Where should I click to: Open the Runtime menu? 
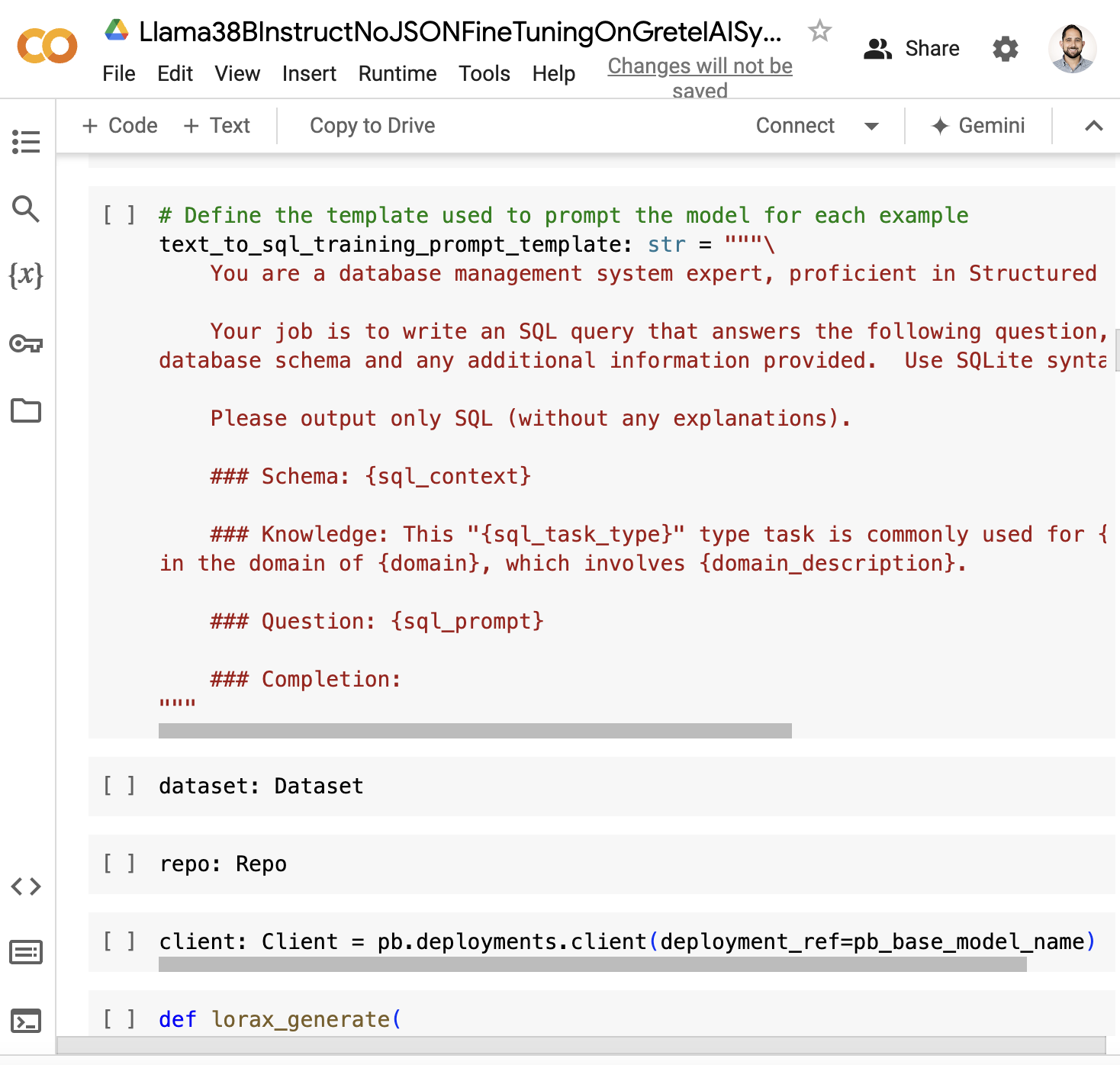click(397, 74)
